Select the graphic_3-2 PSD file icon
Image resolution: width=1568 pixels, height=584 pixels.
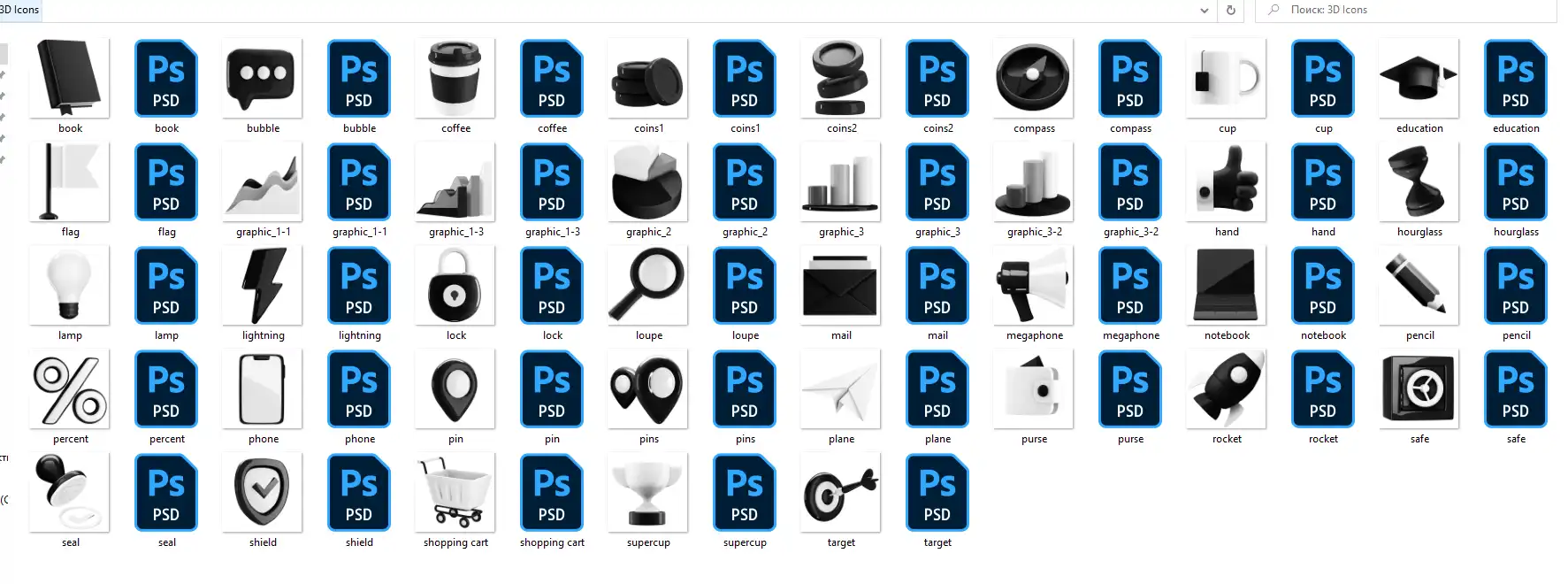(x=1130, y=181)
